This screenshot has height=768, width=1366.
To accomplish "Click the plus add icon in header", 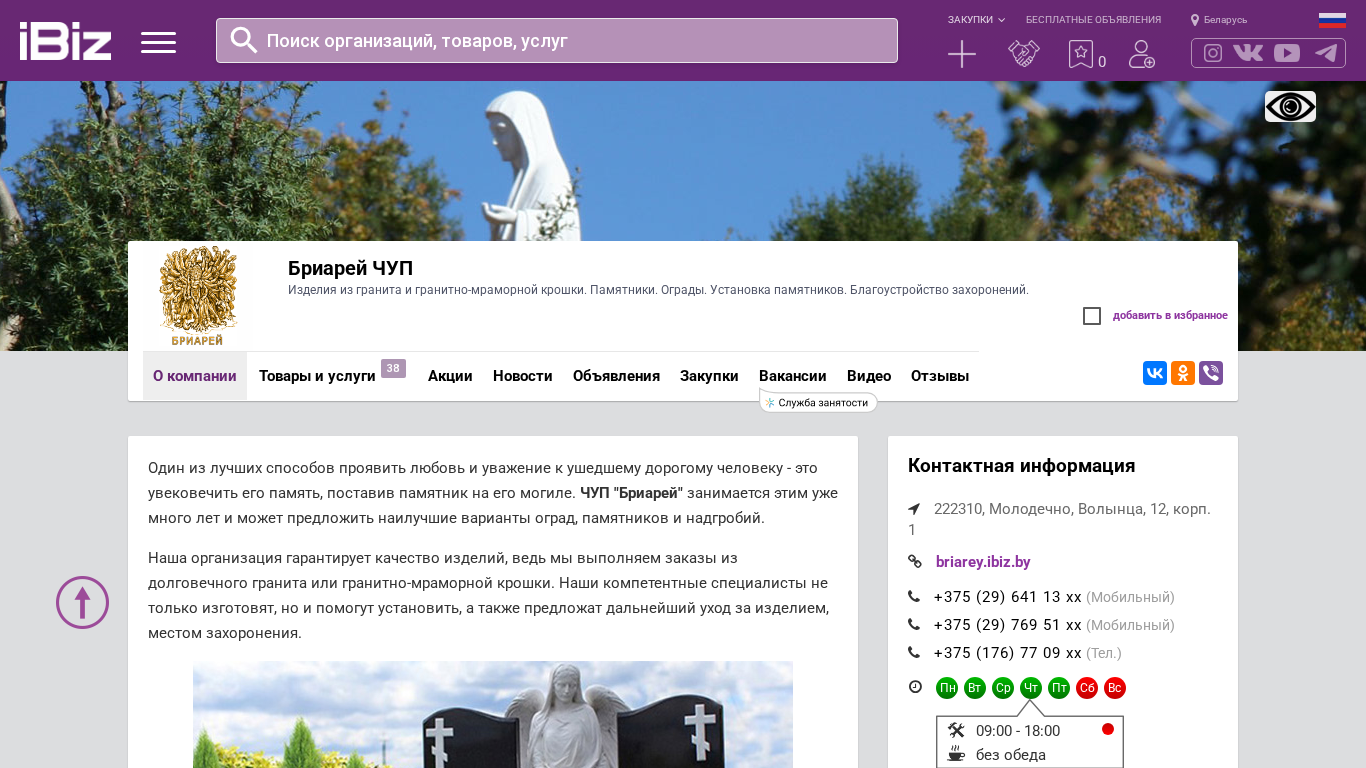I will pyautogui.click(x=962, y=54).
